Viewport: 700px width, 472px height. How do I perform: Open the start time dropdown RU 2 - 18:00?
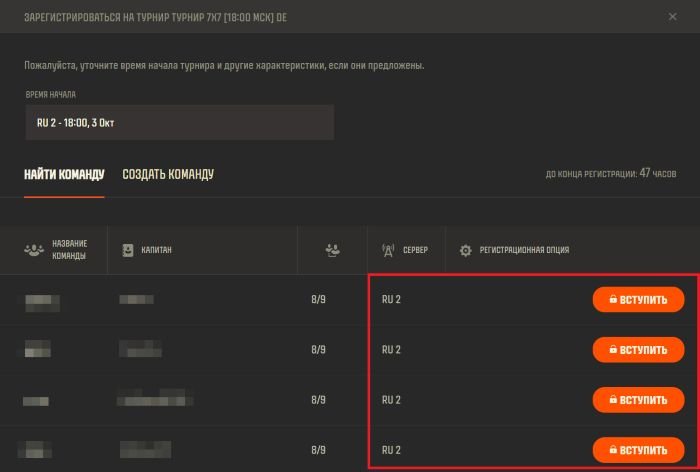click(179, 122)
